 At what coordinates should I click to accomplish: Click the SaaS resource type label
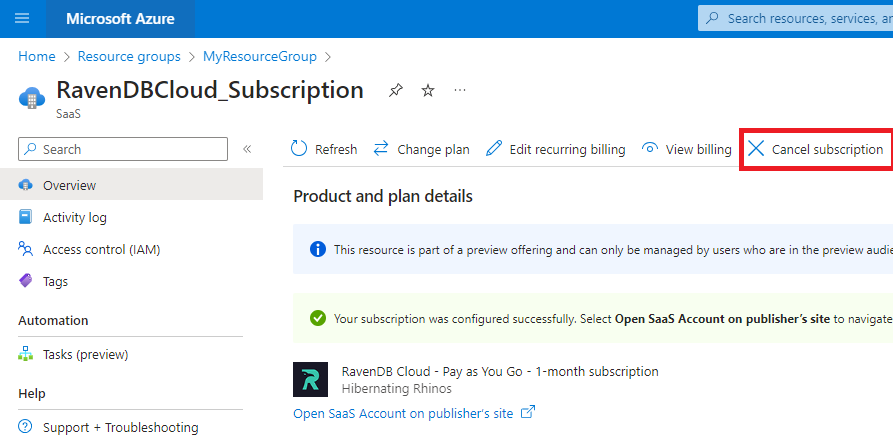pos(68,113)
